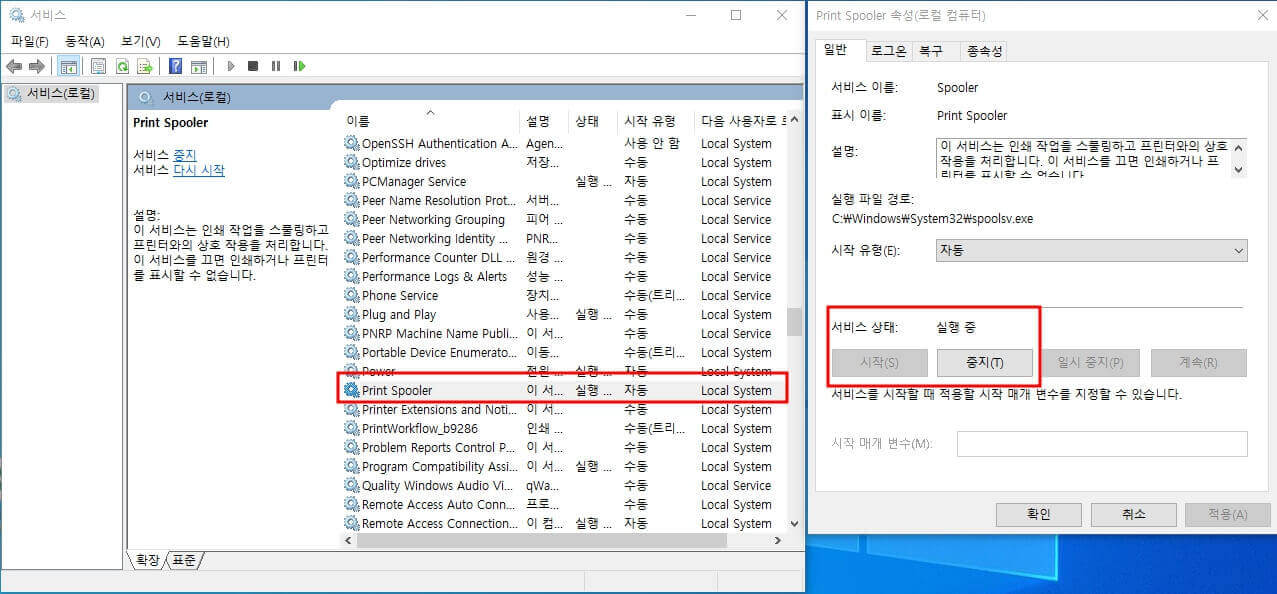Open help with the blue question mark icon
Image resolution: width=1277 pixels, height=594 pixels.
(176, 66)
